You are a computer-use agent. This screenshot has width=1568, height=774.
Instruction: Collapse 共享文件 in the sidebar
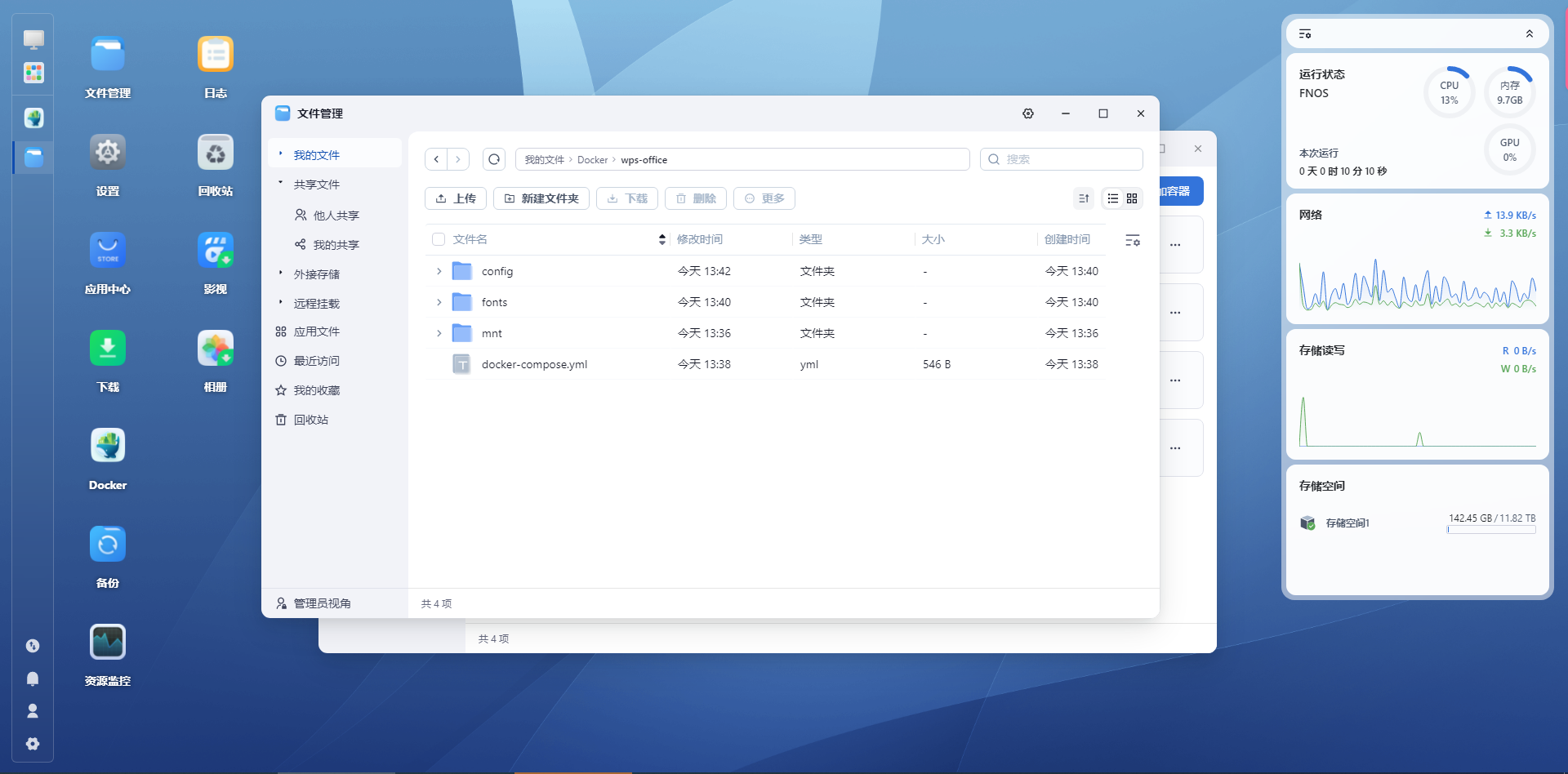[280, 183]
